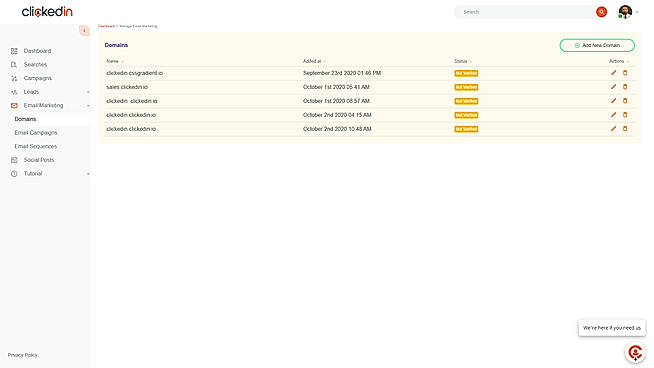Click the Add New Domain button
Viewport: 654px width, 368px height.
(597, 45)
